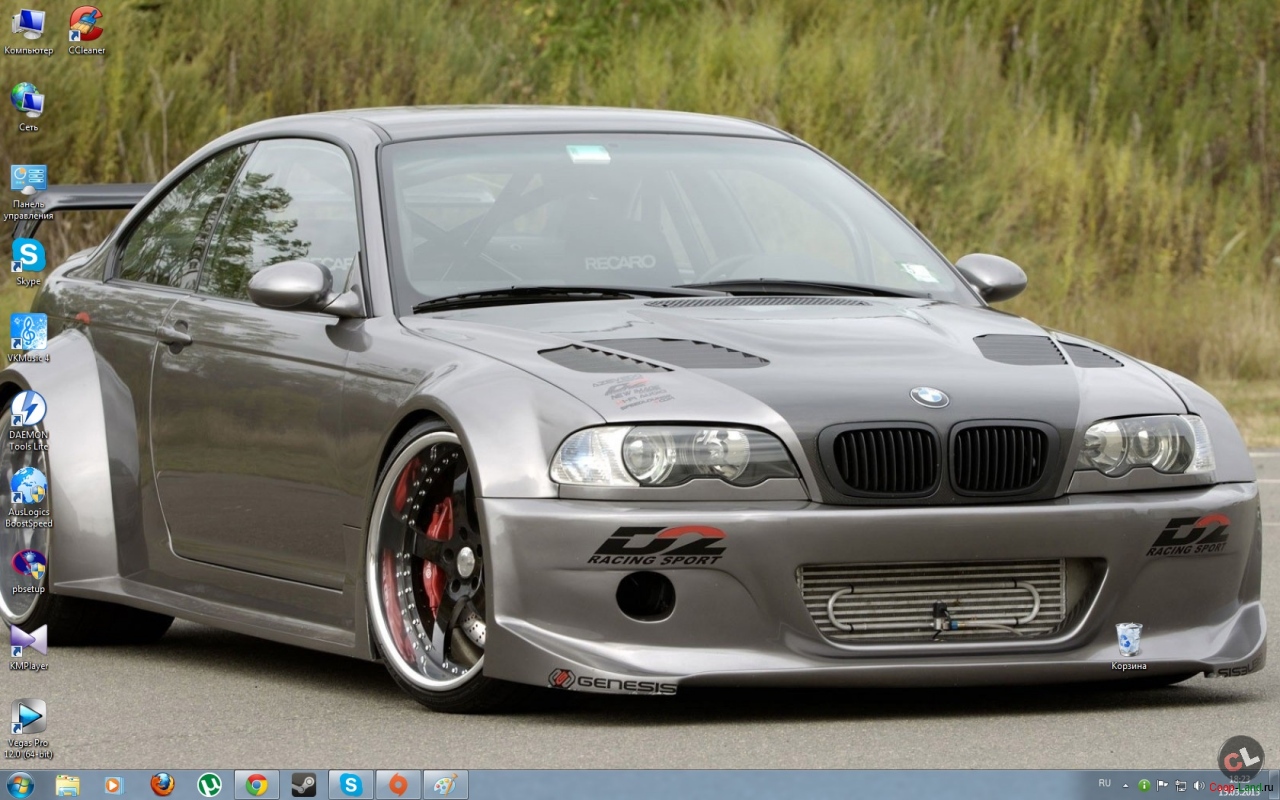
Task: Open the volume speaker tray icon
Action: tap(1197, 785)
